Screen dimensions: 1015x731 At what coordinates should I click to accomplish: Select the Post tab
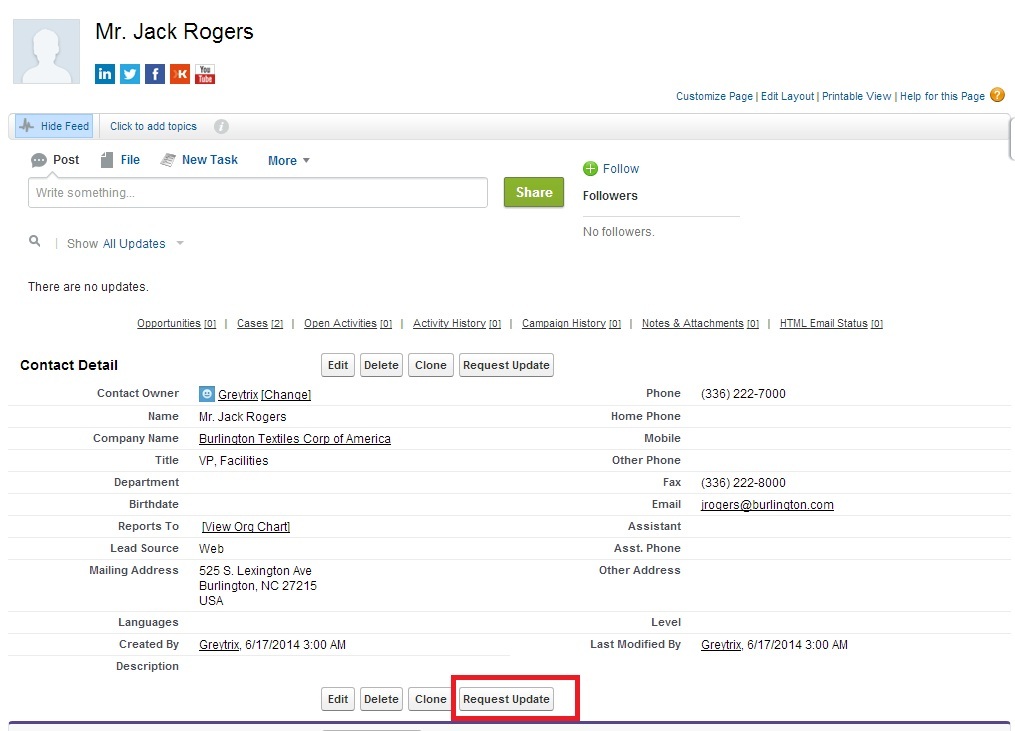point(55,160)
